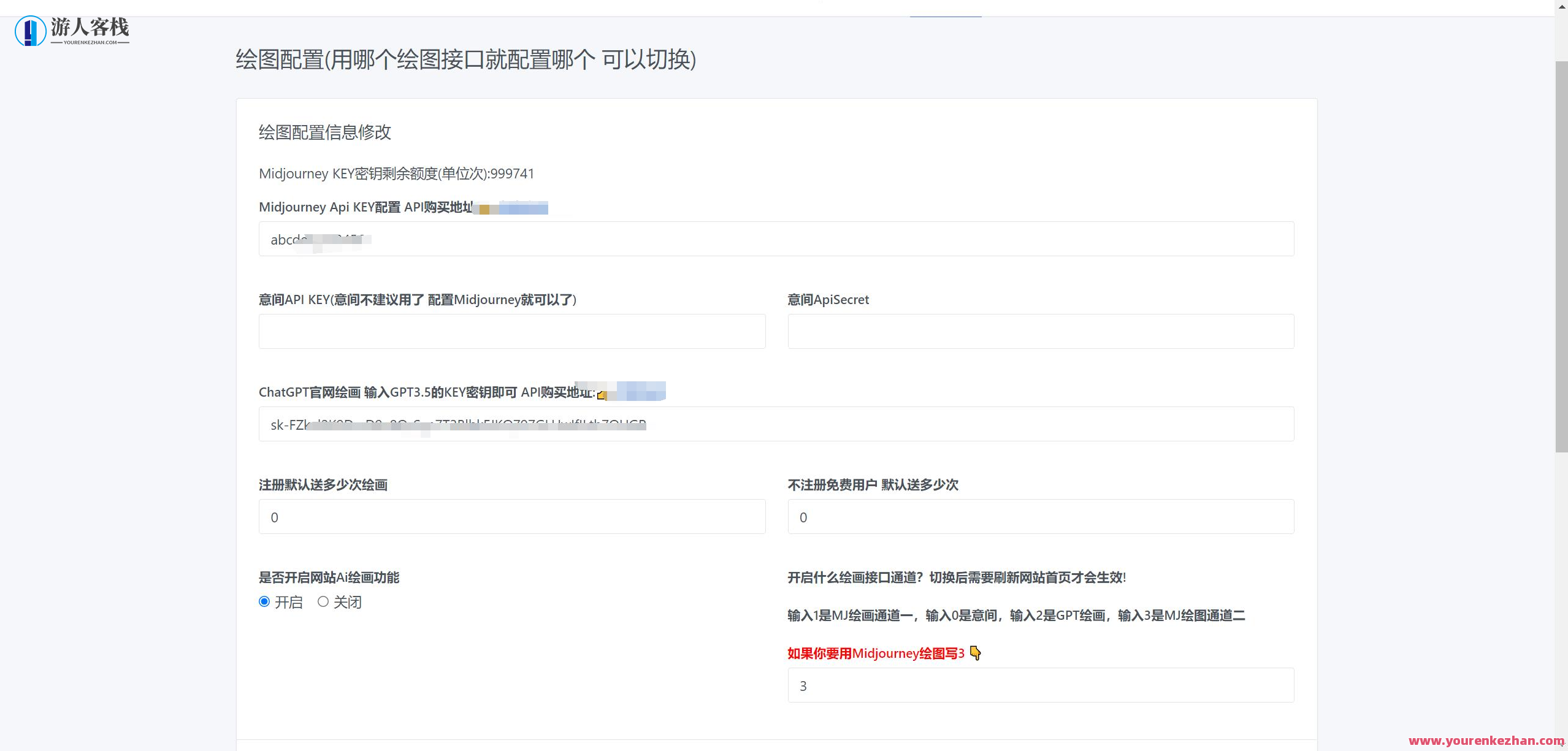Click the 注册默认送多少次绘画 number field
Image resolution: width=1568 pixels, height=751 pixels.
coord(511,516)
